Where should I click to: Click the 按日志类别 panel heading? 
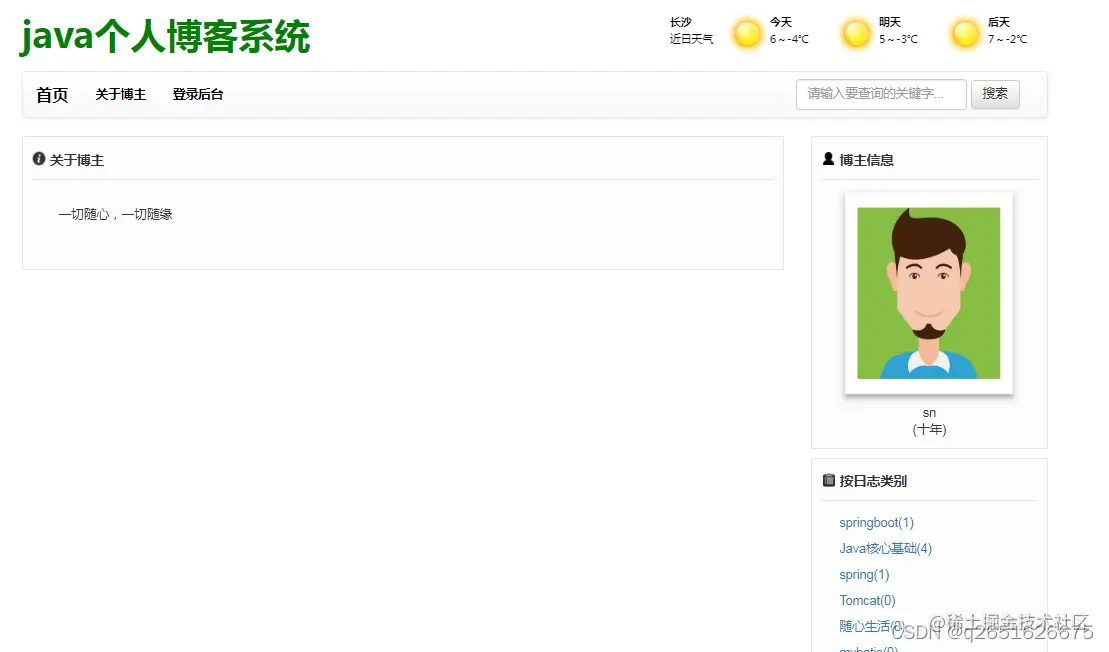coord(873,481)
